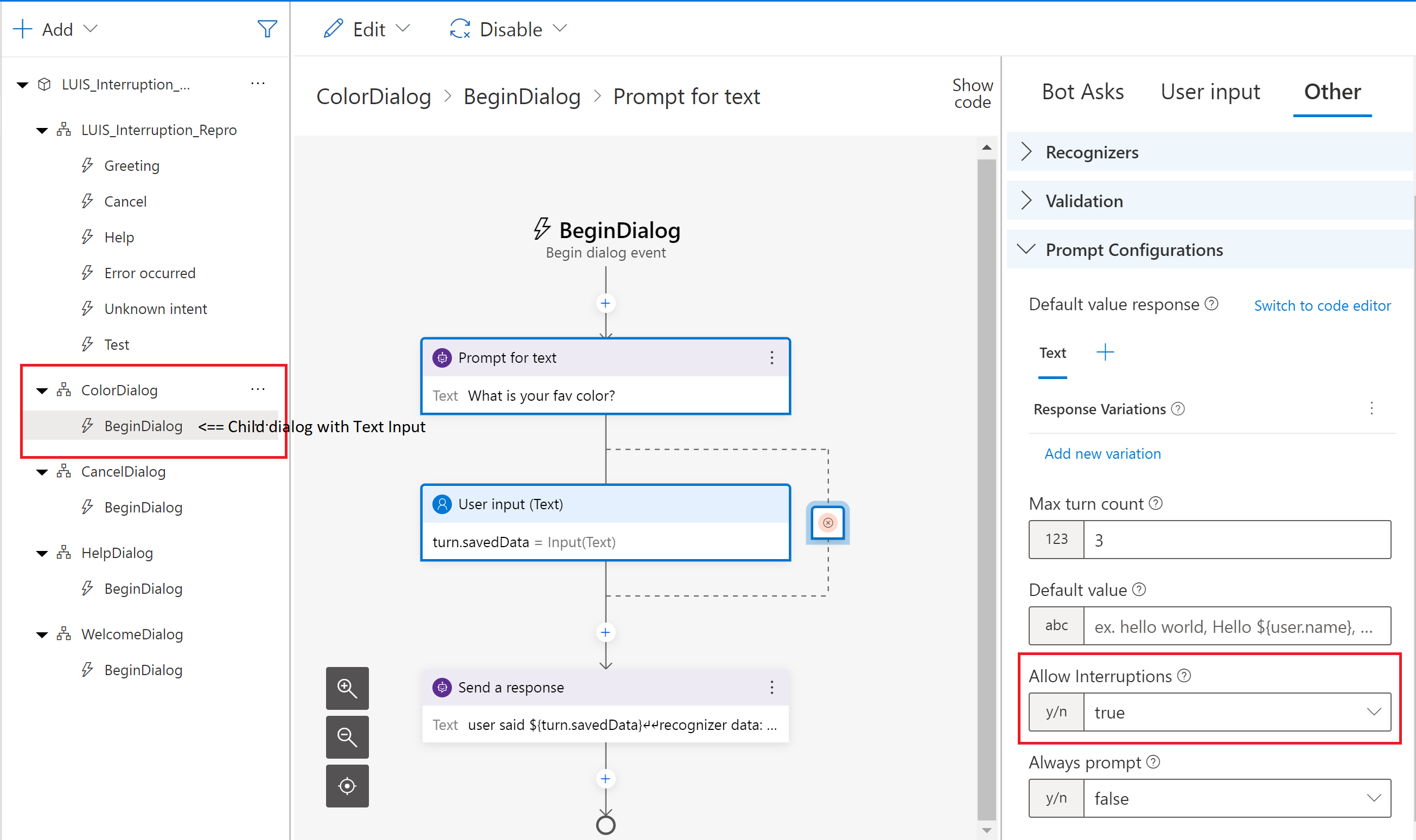Click the red error icon beside User input
Screen dimensions: 1416x840
[827, 522]
